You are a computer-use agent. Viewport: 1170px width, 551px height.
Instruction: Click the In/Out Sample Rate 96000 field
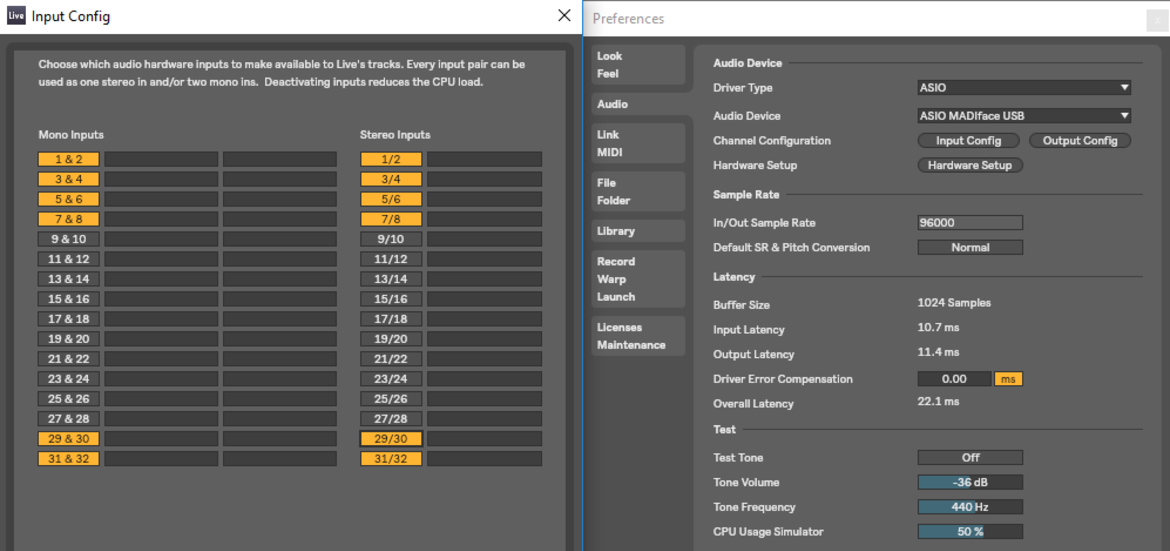(970, 222)
